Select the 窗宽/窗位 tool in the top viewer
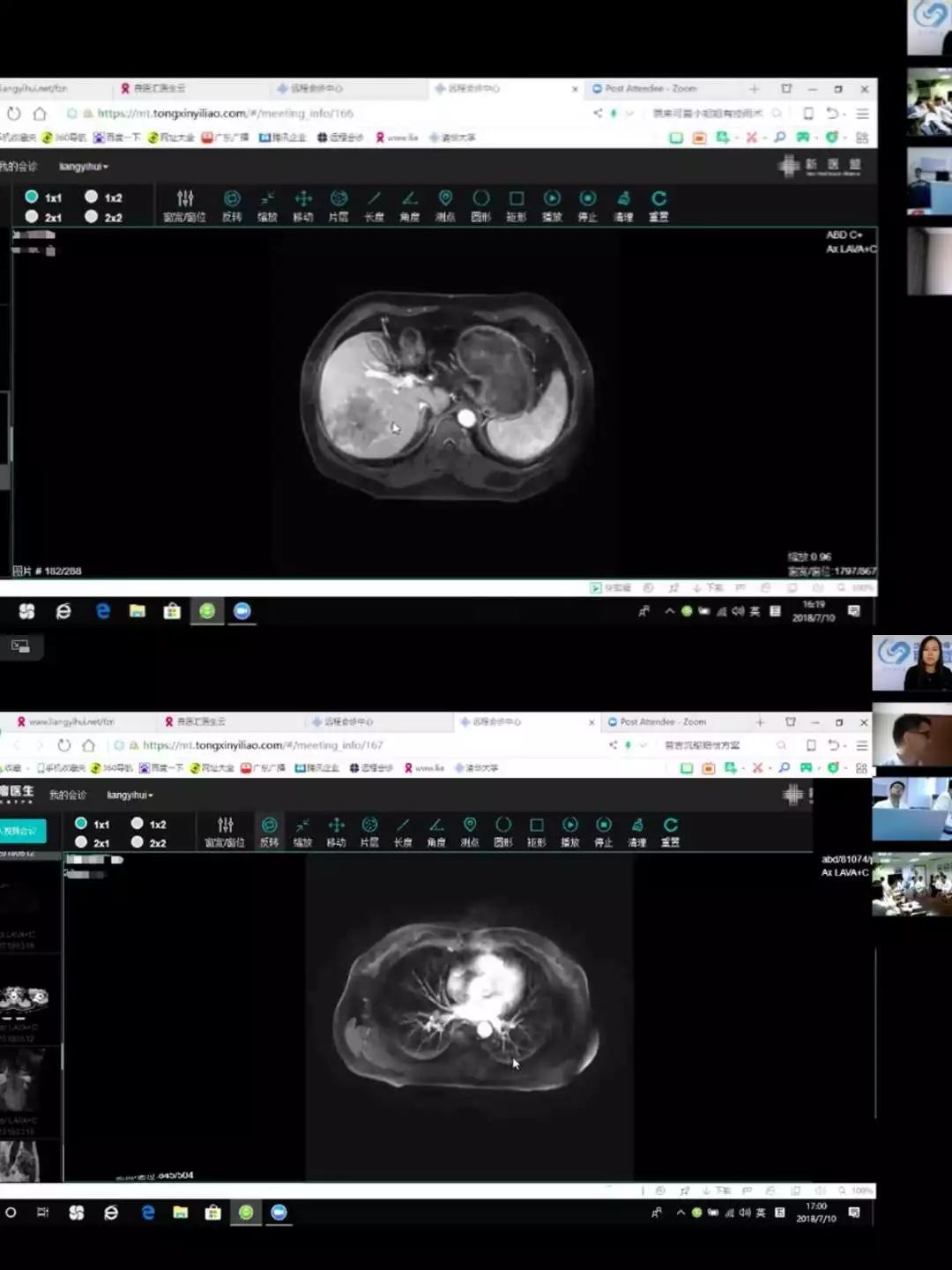Image resolution: width=952 pixels, height=1270 pixels. 185,205
